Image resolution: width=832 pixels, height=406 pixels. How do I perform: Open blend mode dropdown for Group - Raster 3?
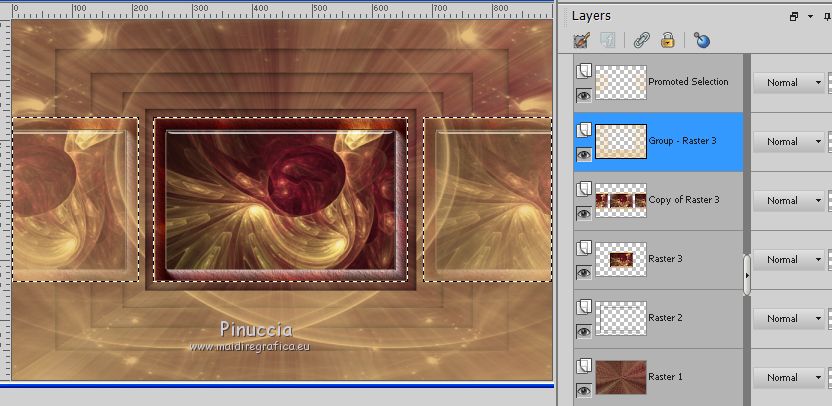[789, 142]
